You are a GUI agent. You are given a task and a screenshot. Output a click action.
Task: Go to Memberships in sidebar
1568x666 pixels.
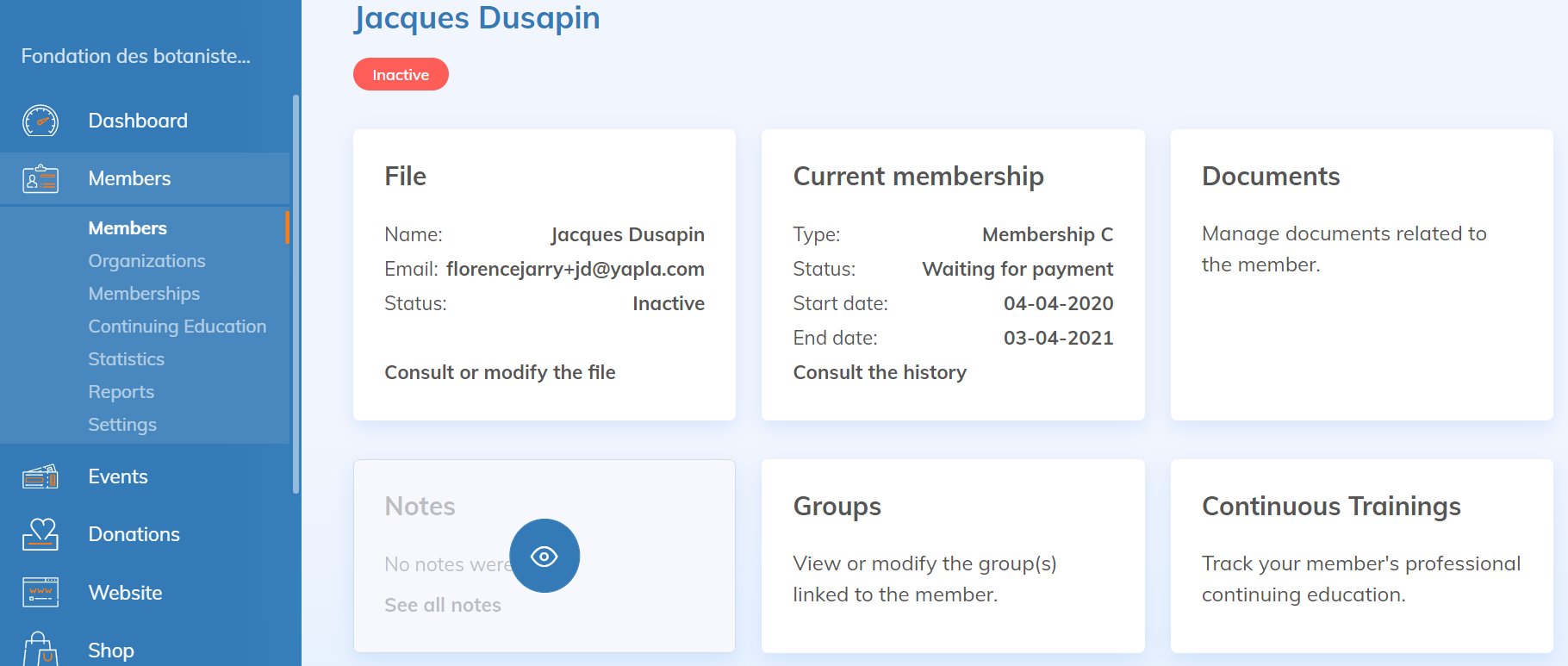144,294
